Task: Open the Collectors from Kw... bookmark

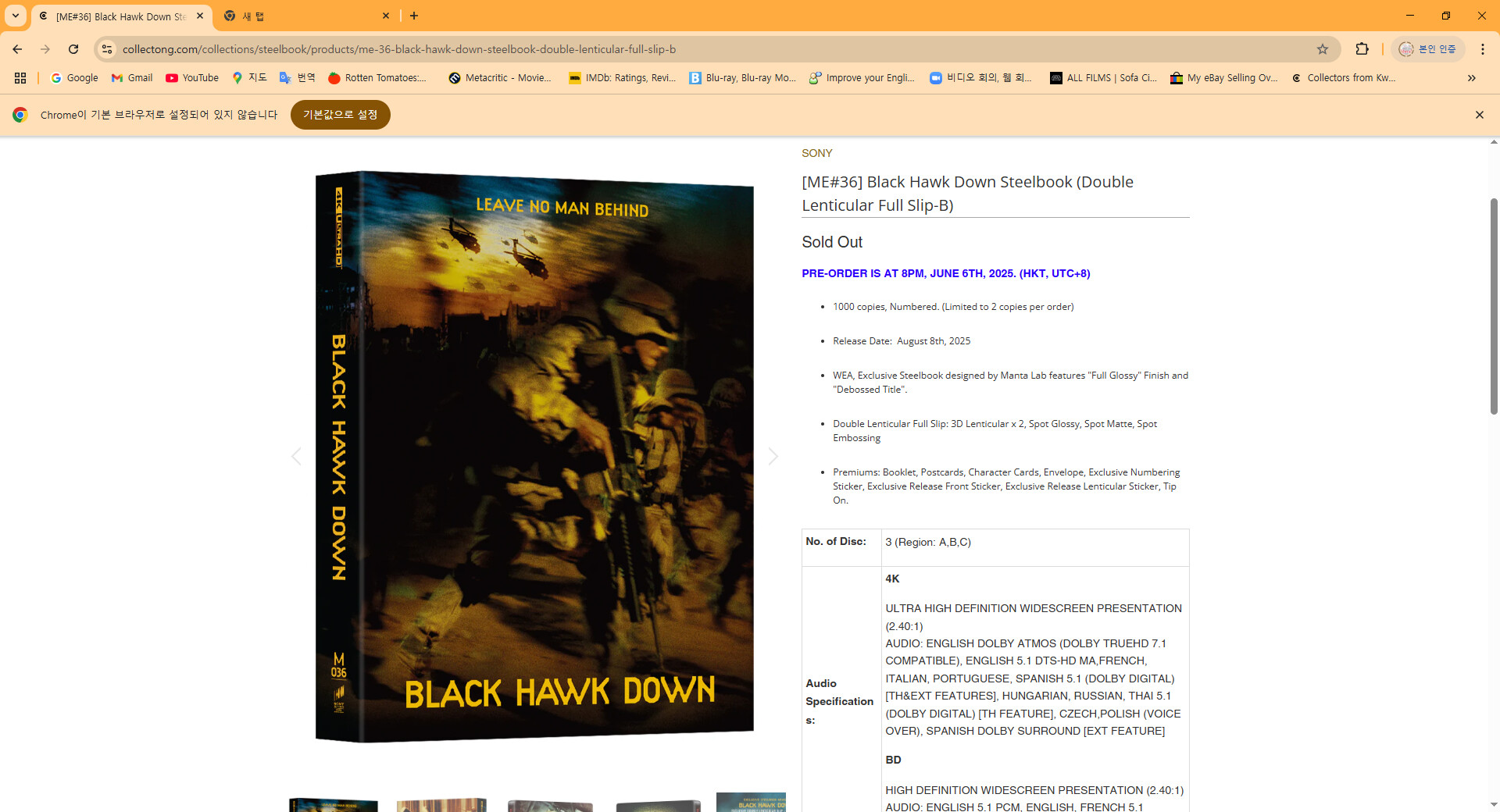Action: pos(1344,78)
